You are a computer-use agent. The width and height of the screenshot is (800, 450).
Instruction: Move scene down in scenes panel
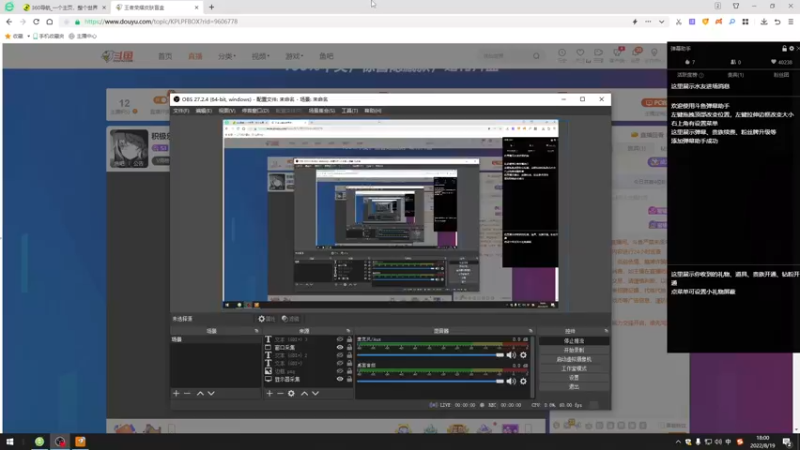pos(211,393)
